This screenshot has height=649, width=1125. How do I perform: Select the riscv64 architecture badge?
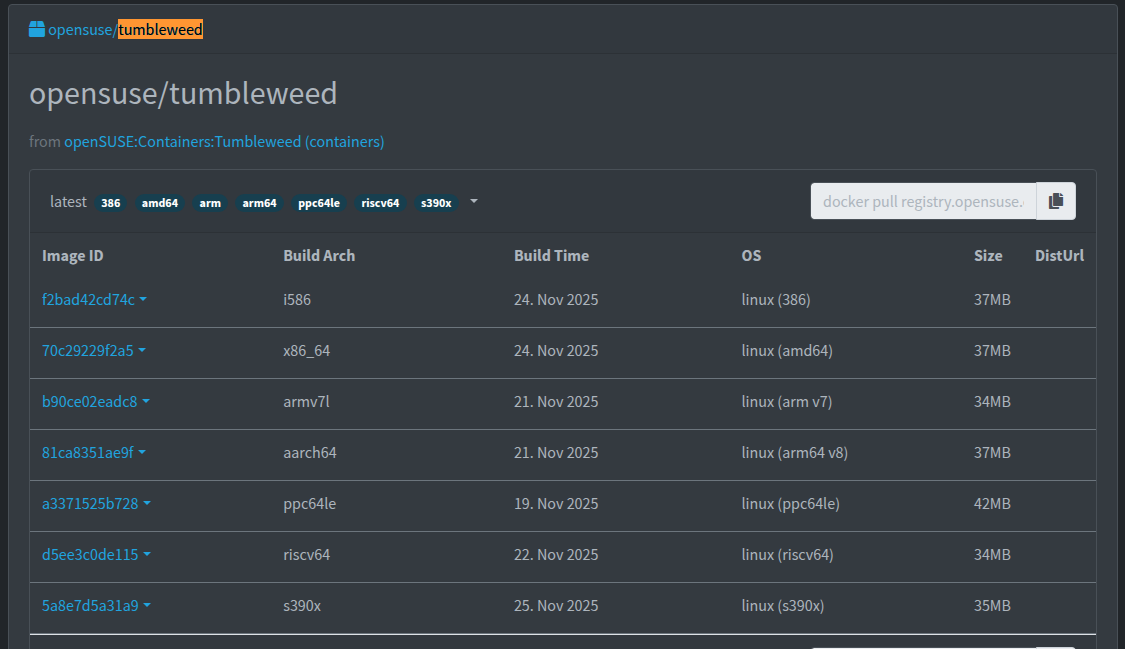(380, 203)
